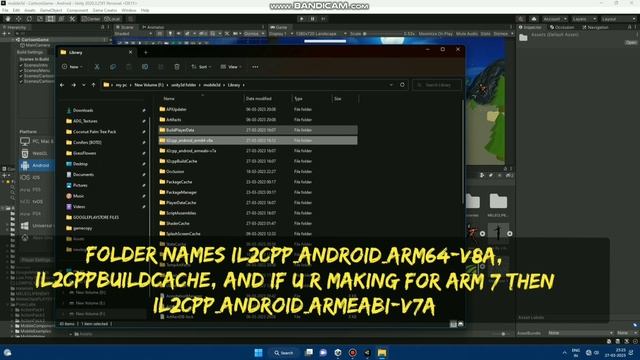Open the Sort dropdown in Explorer
This screenshot has width=640, height=360.
pos(201,67)
